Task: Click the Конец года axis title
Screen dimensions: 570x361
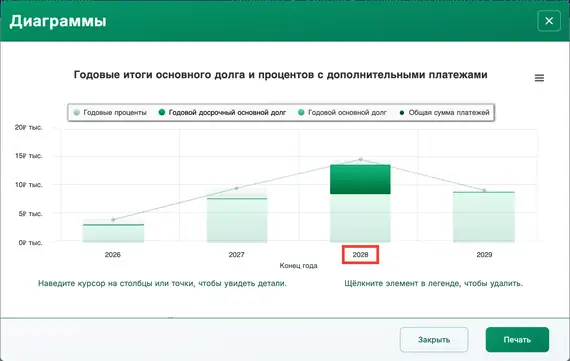Action: [x=298, y=266]
